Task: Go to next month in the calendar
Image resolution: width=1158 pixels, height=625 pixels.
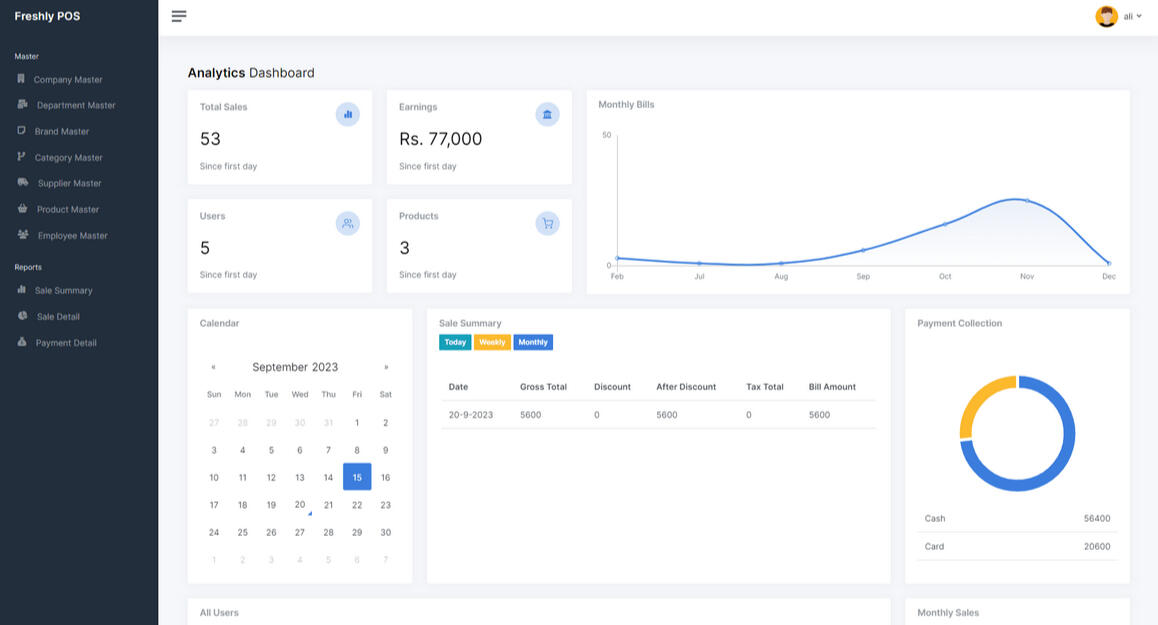Action: (386, 366)
